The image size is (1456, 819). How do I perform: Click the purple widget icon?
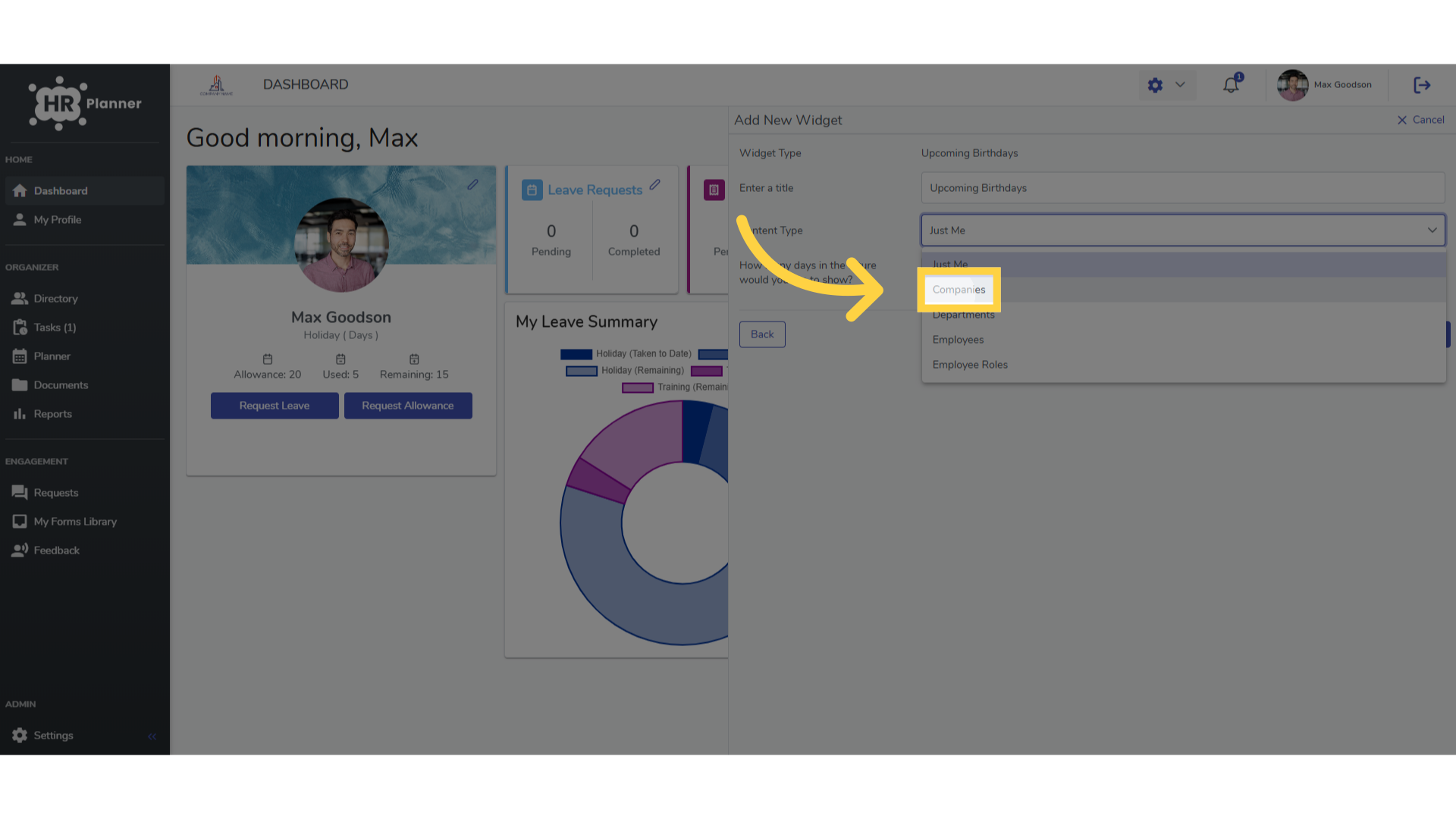[714, 190]
